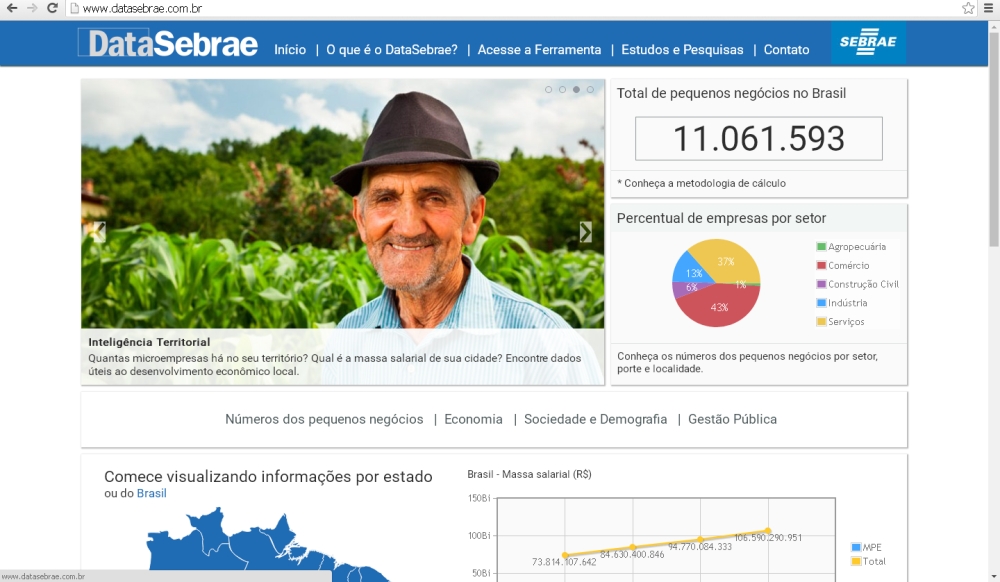1000x582 pixels.
Task: Click the 37% yellow pie slice
Action: click(727, 260)
